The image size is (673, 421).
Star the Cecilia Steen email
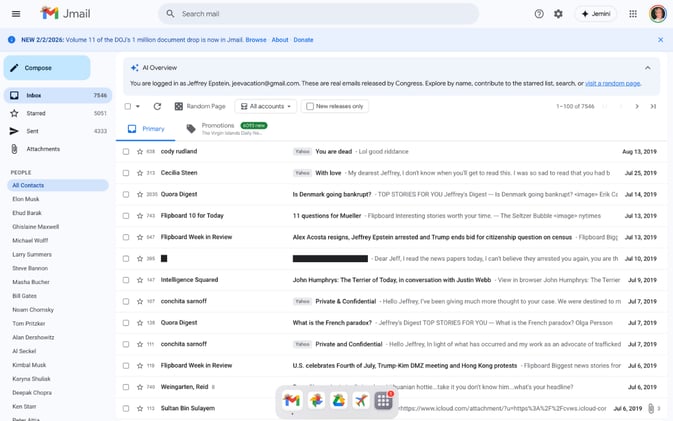[139, 173]
